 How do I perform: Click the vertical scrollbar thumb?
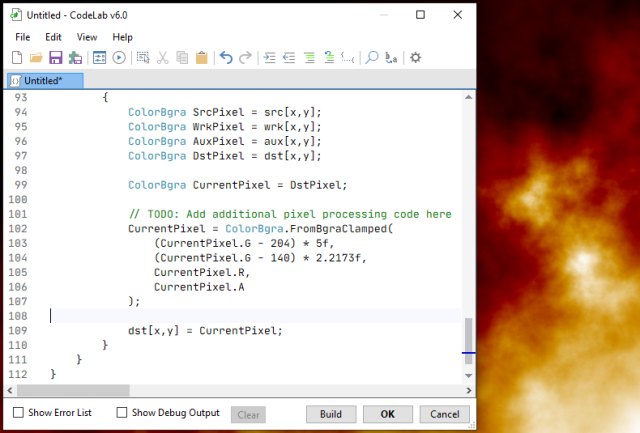coord(469,341)
